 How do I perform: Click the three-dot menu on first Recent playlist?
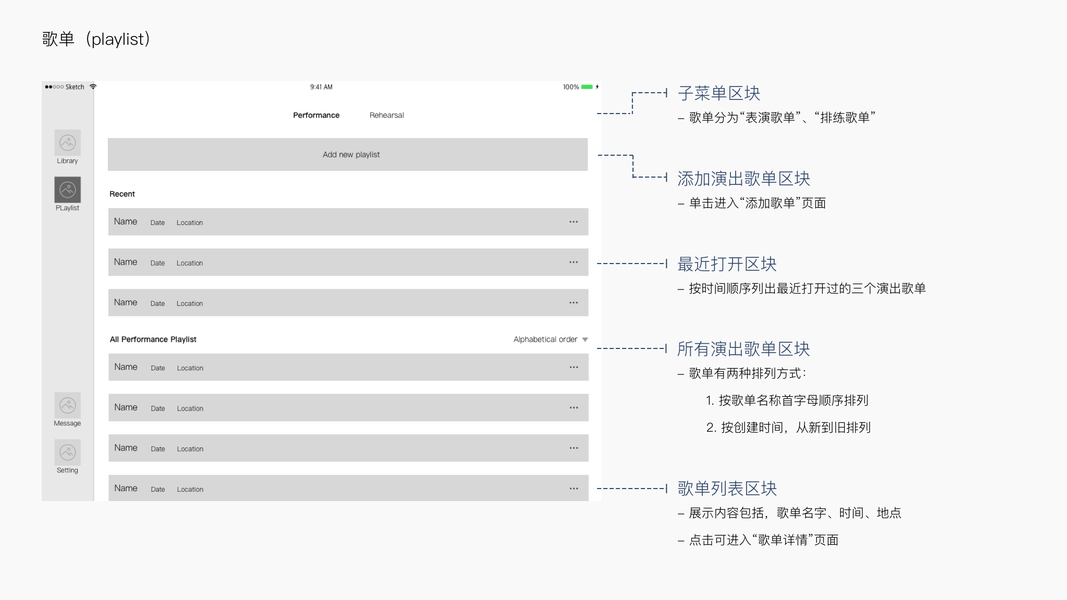coord(574,222)
